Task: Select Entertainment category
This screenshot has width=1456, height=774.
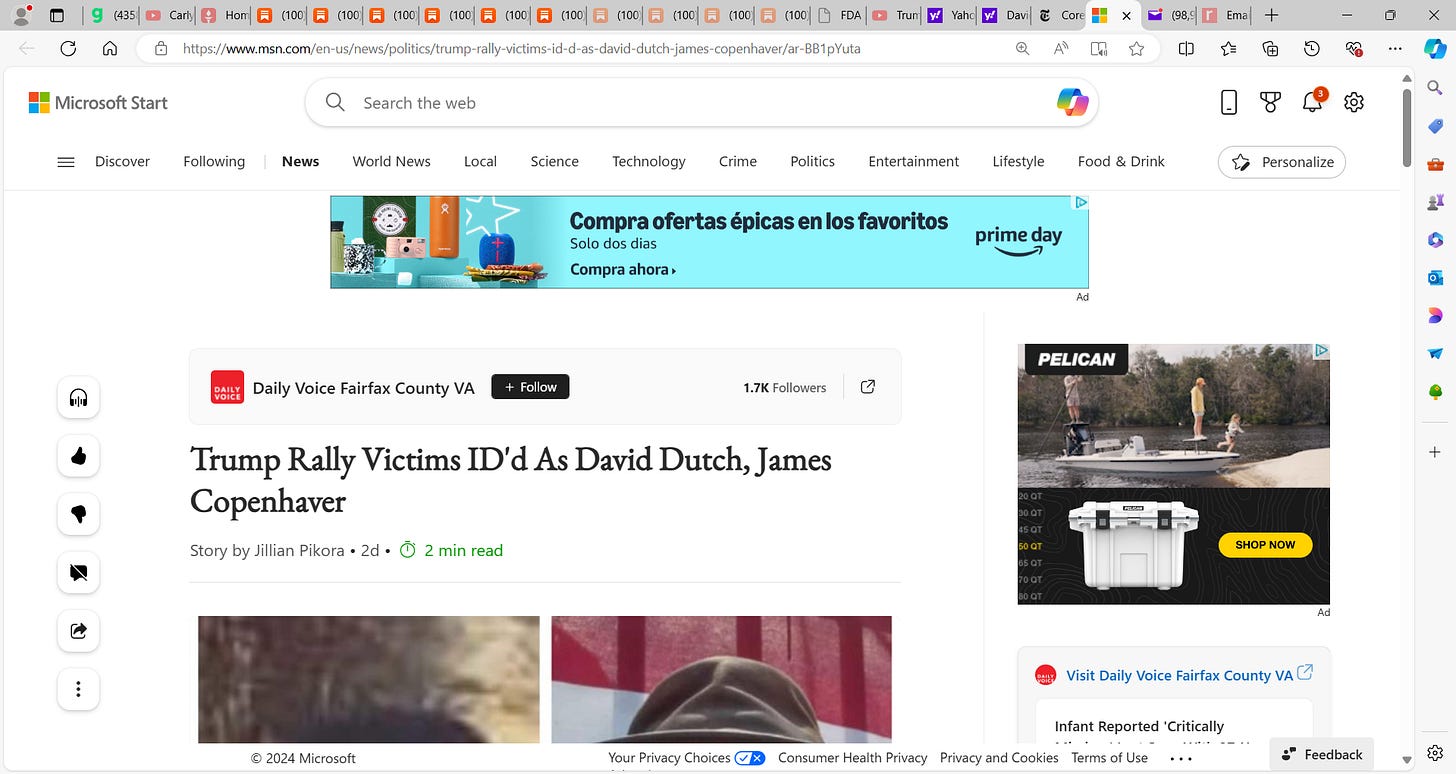Action: tap(914, 161)
